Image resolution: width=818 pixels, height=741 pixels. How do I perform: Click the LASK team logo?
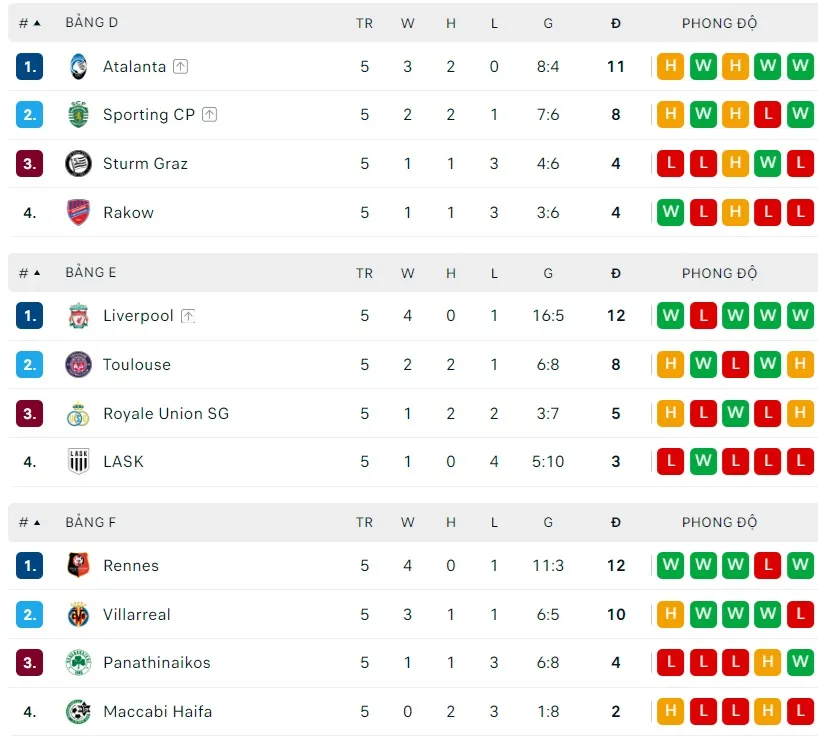tap(78, 461)
